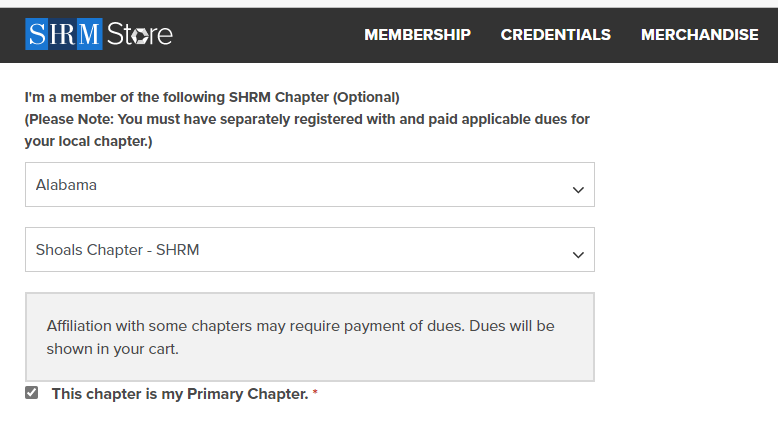
Task: Click the SHRM Store logo
Action: [99, 34]
